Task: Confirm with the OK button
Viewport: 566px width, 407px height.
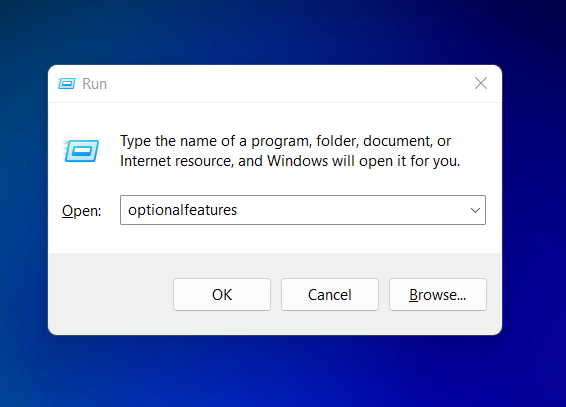Action: coord(222,294)
